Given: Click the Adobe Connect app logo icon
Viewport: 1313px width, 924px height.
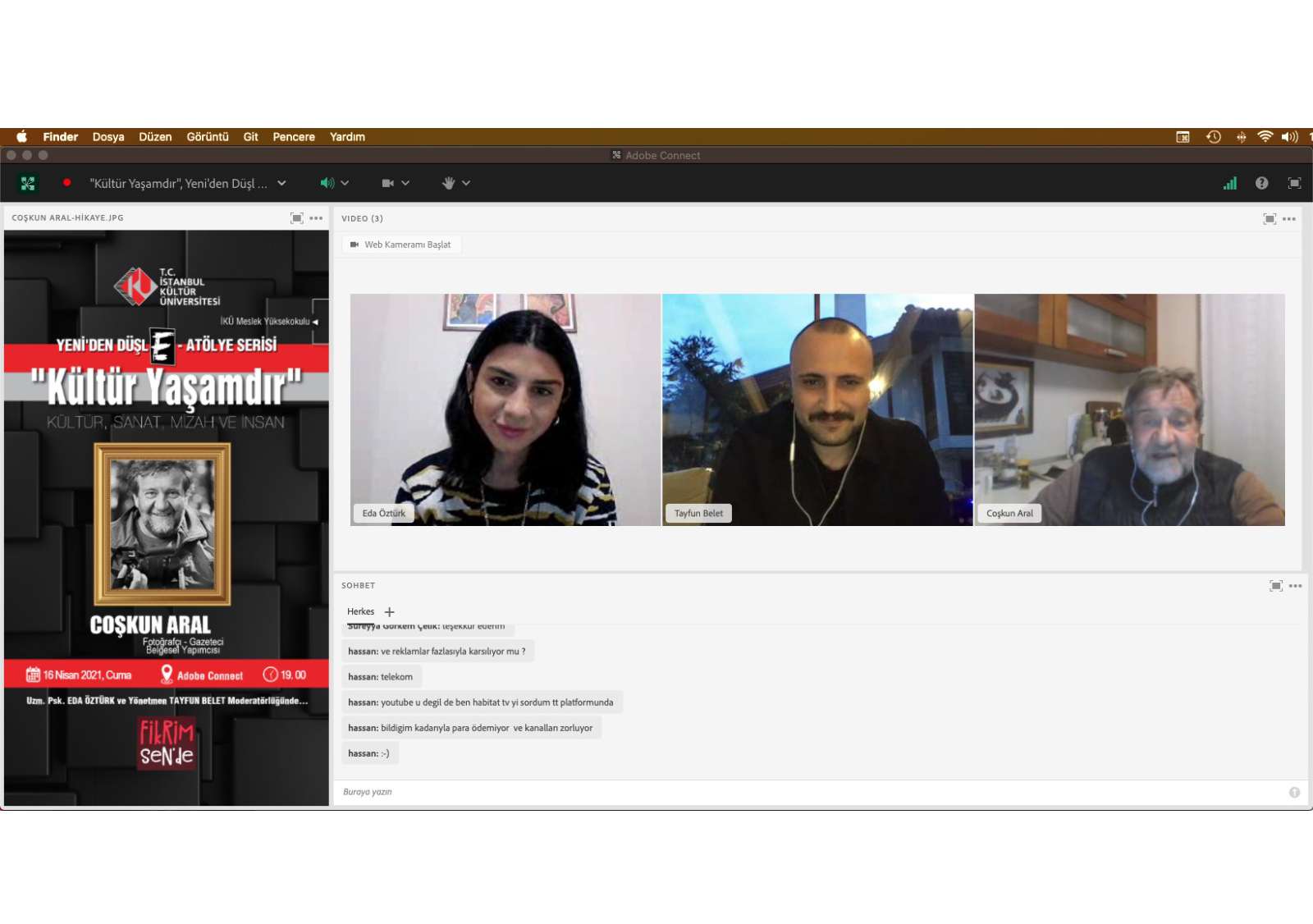Looking at the screenshot, I should [x=28, y=184].
